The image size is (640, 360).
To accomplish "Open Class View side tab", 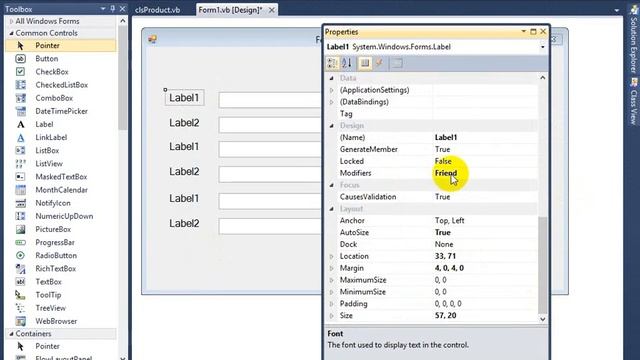I will click(x=634, y=102).
